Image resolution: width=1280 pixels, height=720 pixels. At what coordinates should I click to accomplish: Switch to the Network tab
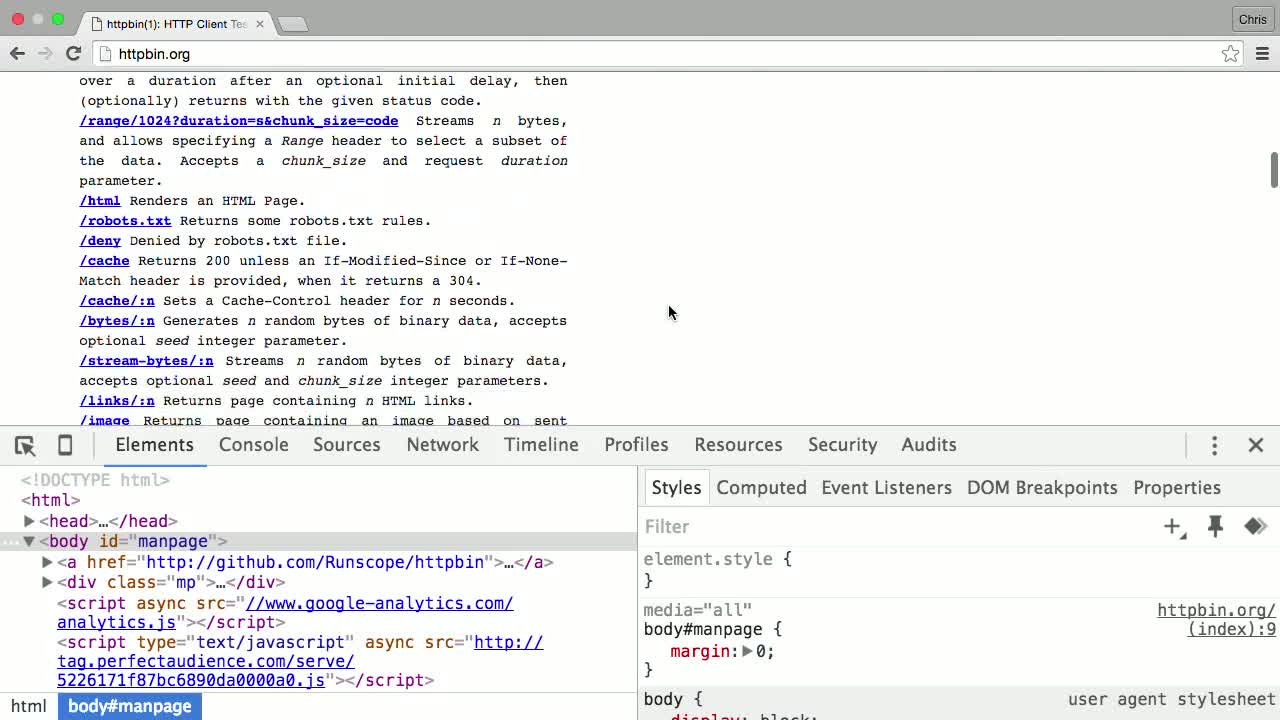pos(442,445)
